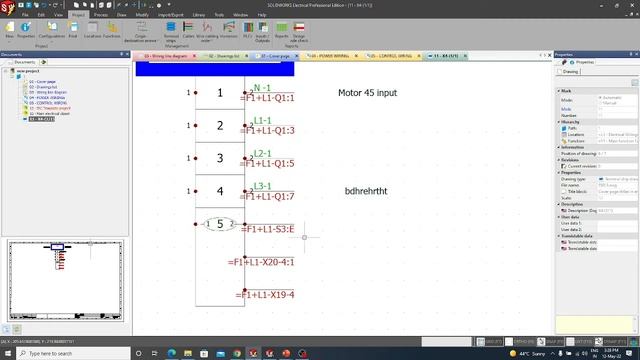
Task: Open Wire cabling order tool
Action: [207, 32]
